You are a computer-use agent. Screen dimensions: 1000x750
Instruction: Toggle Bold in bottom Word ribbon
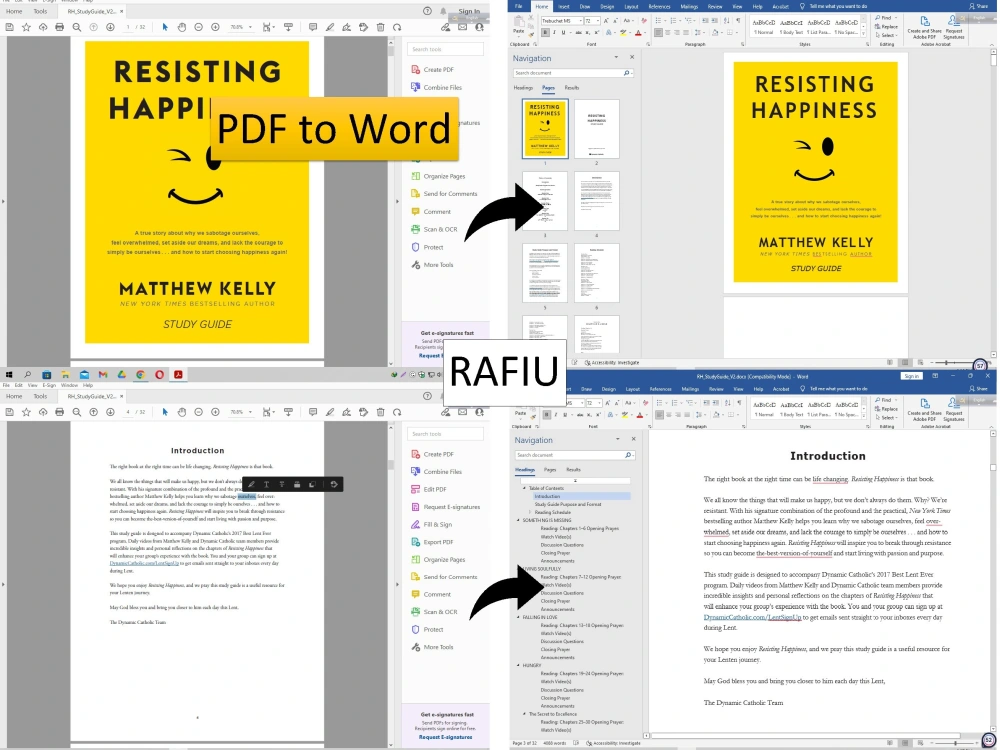click(x=547, y=415)
